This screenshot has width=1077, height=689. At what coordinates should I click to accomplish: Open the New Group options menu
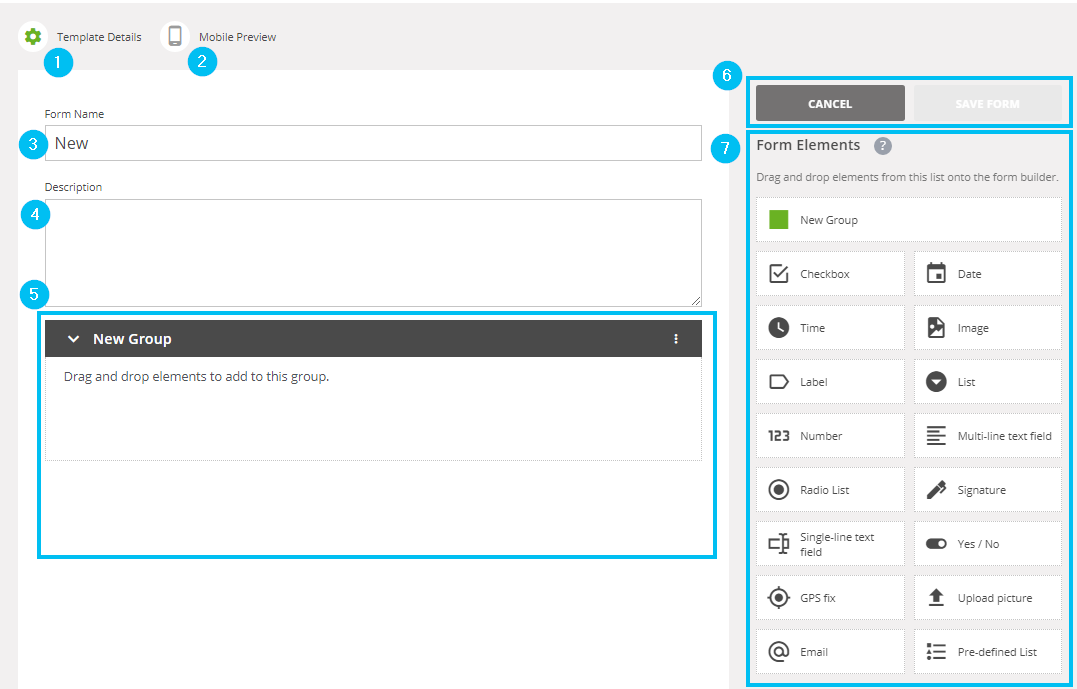[677, 338]
